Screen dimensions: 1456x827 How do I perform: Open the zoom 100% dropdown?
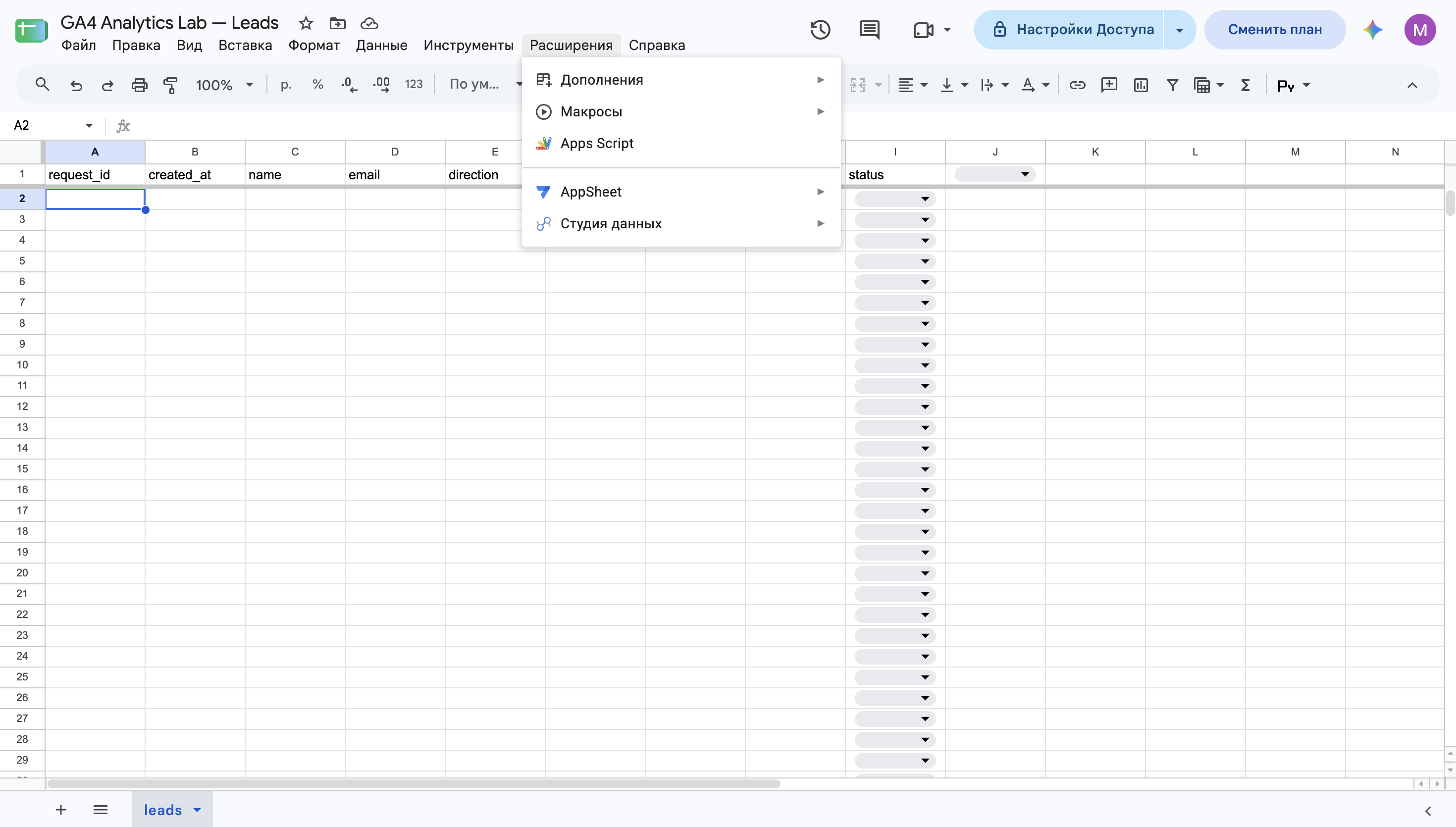[224, 85]
